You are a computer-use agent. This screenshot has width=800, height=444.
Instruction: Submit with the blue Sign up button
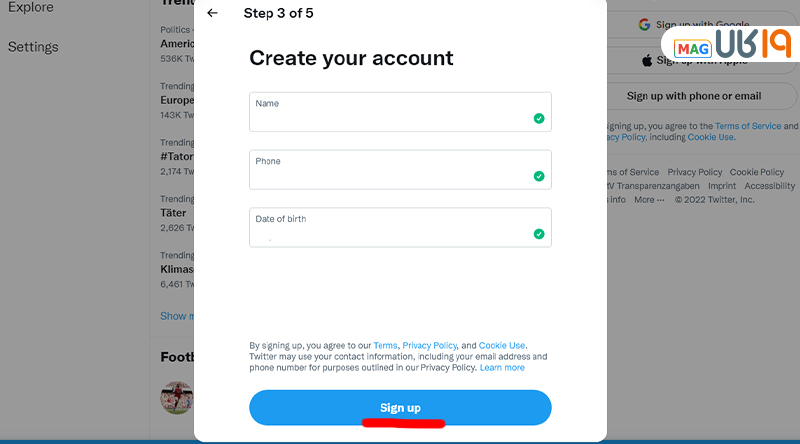(x=400, y=408)
